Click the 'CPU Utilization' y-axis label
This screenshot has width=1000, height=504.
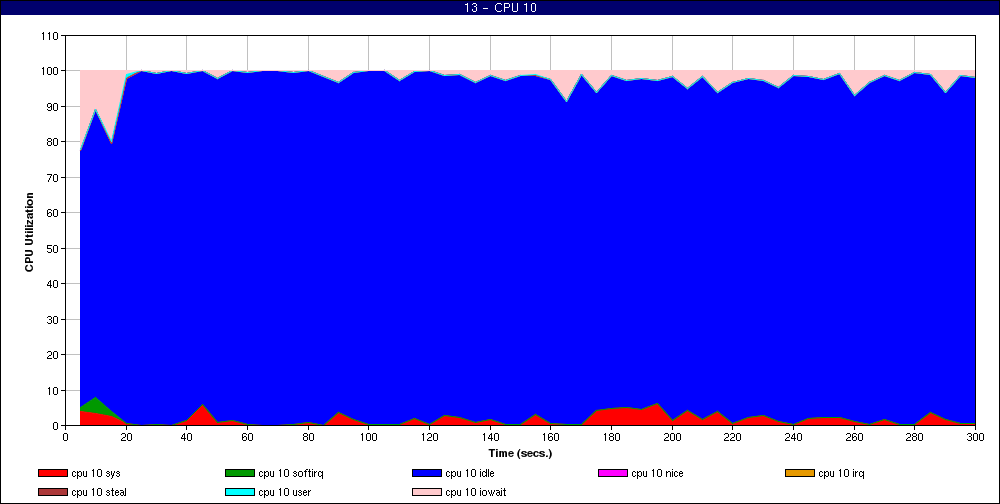click(29, 232)
